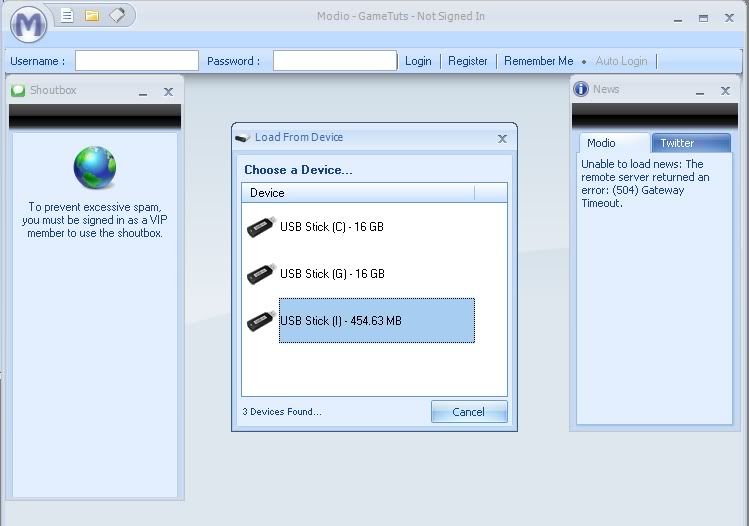This screenshot has width=749, height=526.
Task: Click the Shoutbox VIP member notice text
Action: (x=95, y=220)
